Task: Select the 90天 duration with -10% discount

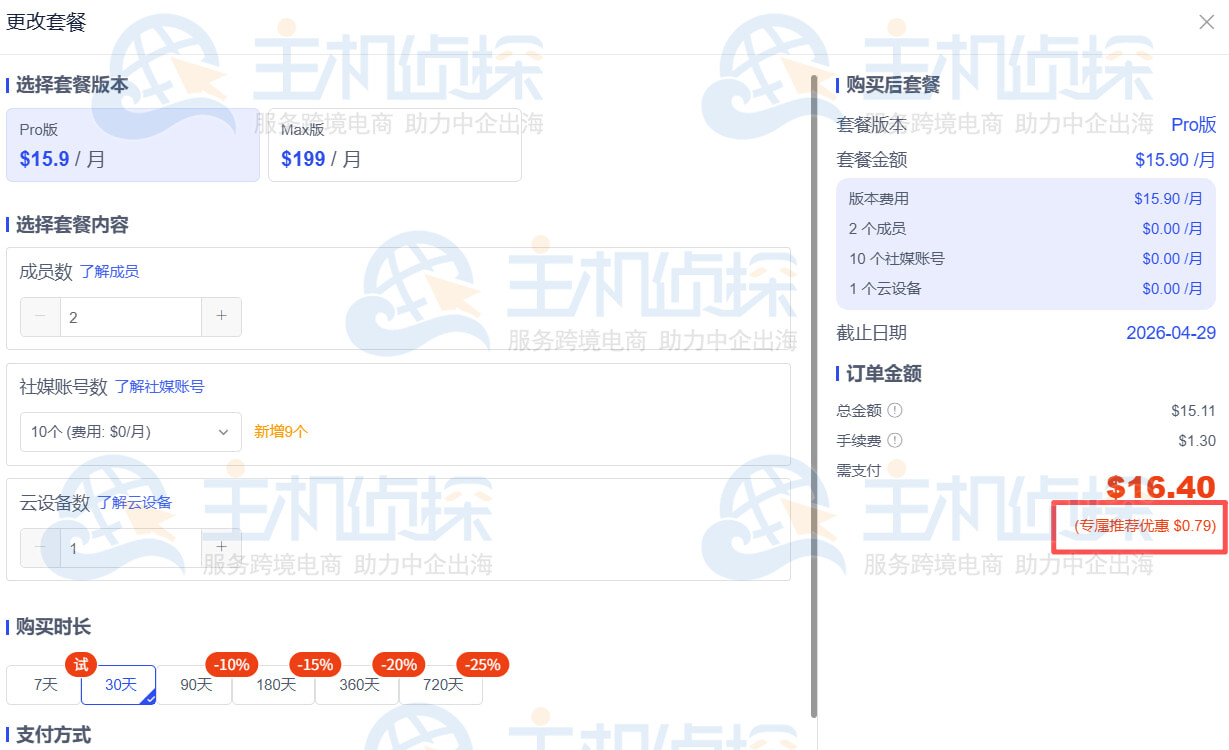Action: point(196,685)
